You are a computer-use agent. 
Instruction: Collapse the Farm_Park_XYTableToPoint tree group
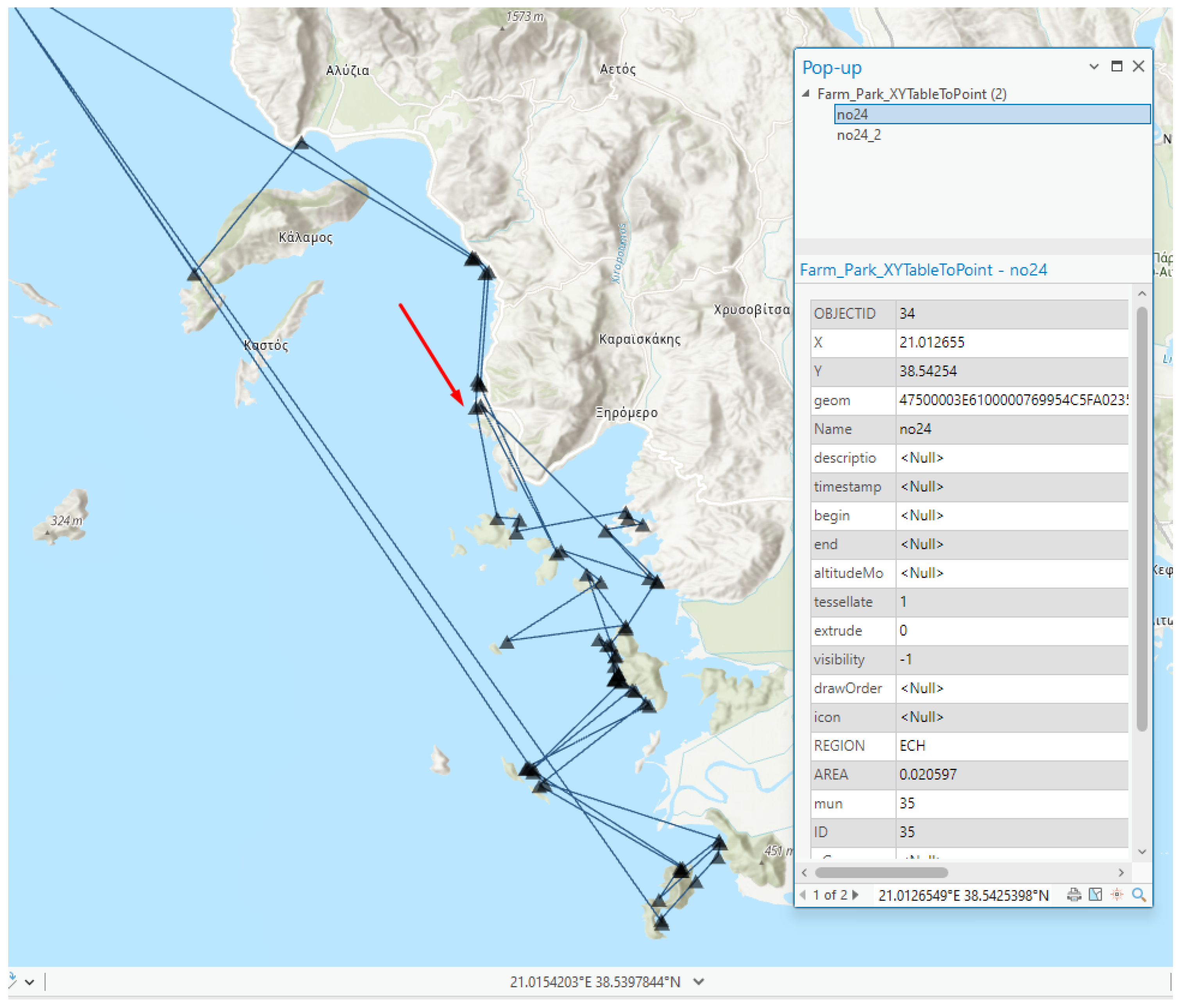806,94
